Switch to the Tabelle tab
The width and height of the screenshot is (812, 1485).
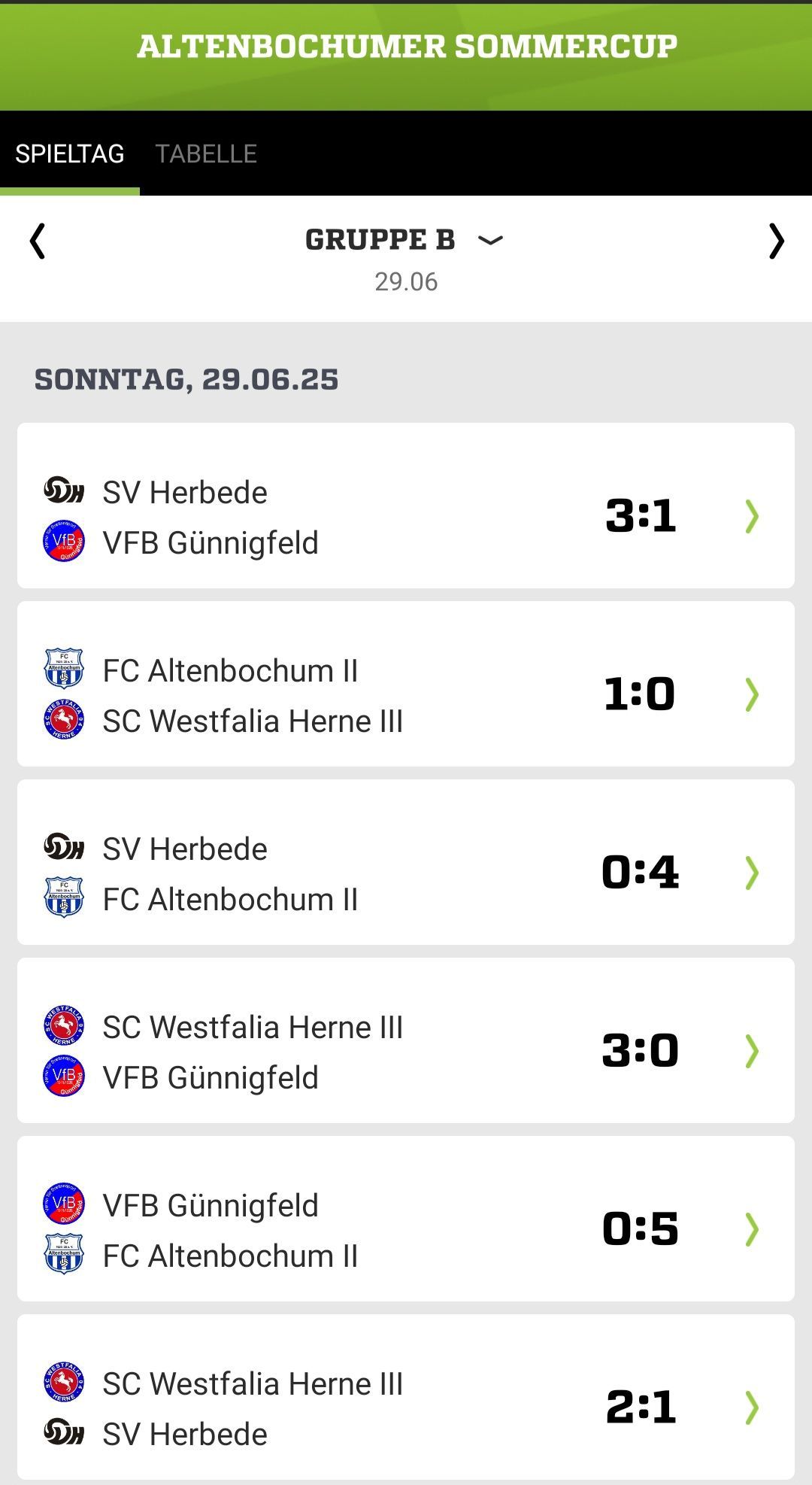click(206, 153)
